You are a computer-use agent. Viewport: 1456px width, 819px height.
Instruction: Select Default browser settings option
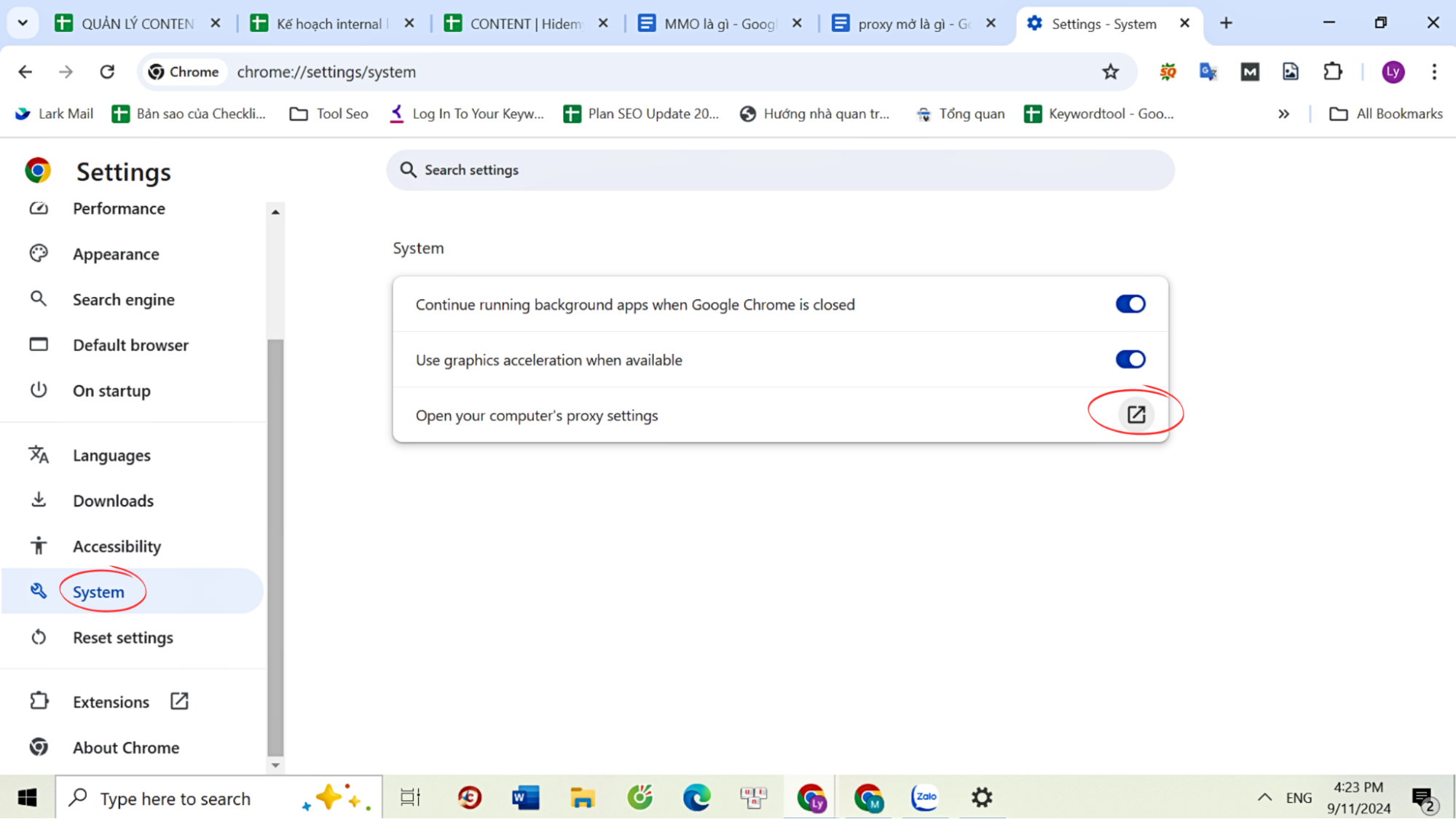(131, 345)
